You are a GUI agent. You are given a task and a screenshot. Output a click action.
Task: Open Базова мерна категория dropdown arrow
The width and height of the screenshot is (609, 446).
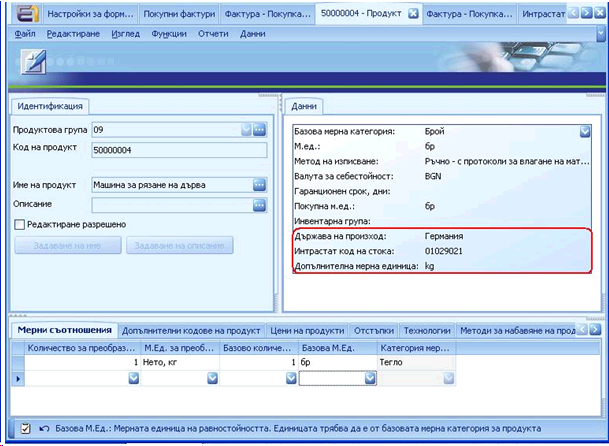click(x=585, y=132)
